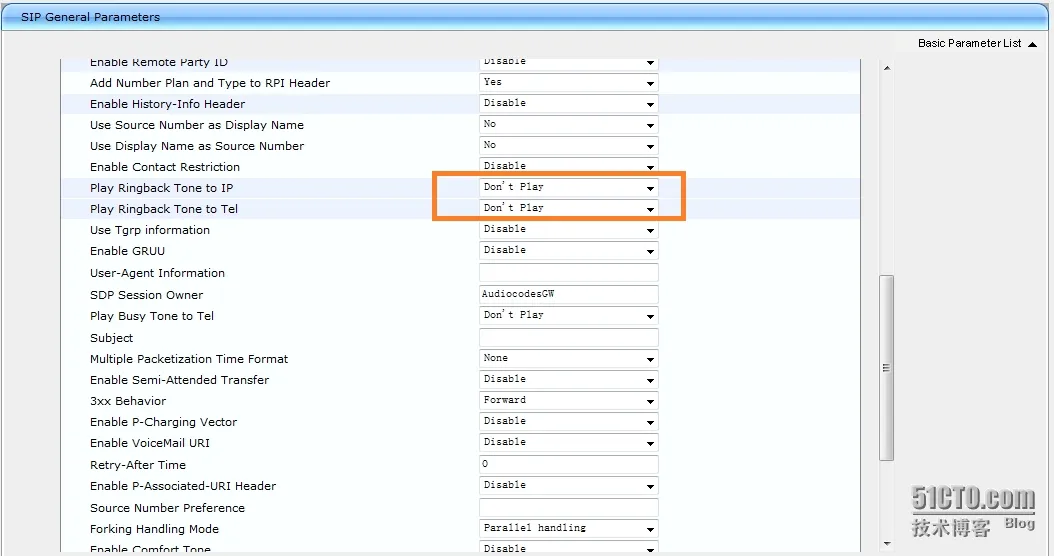This screenshot has width=1054, height=556.
Task: Click the User-Agent Information input field
Action: (569, 272)
